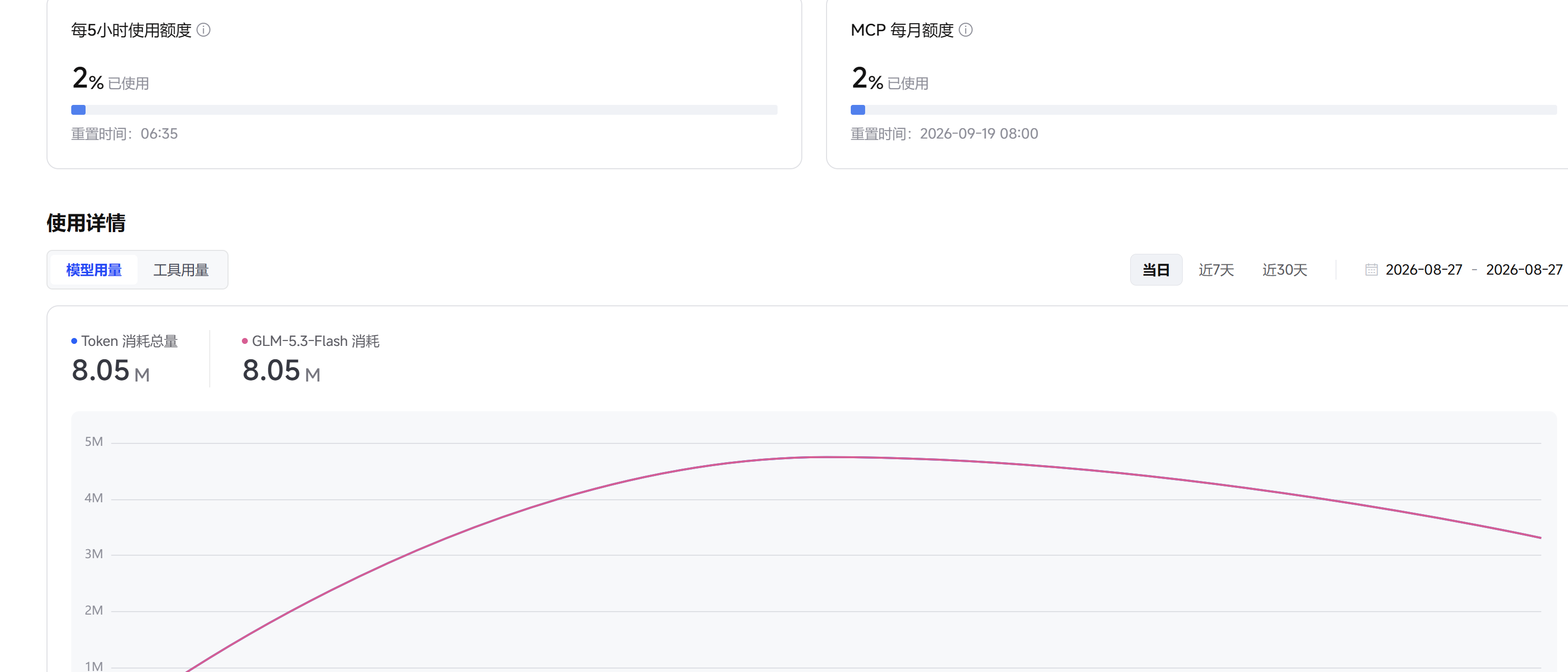Click info icon beside MCP 每月额度

966,30
